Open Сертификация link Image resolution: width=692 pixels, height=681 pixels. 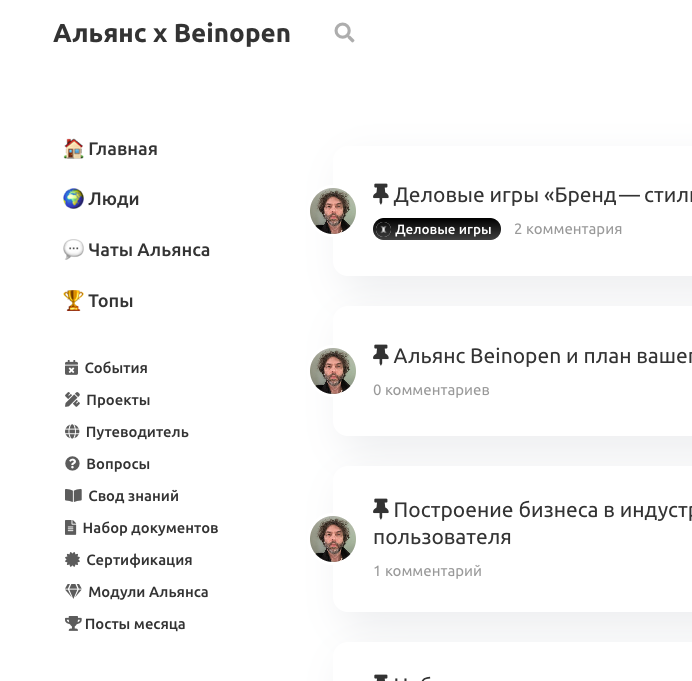click(x=139, y=560)
